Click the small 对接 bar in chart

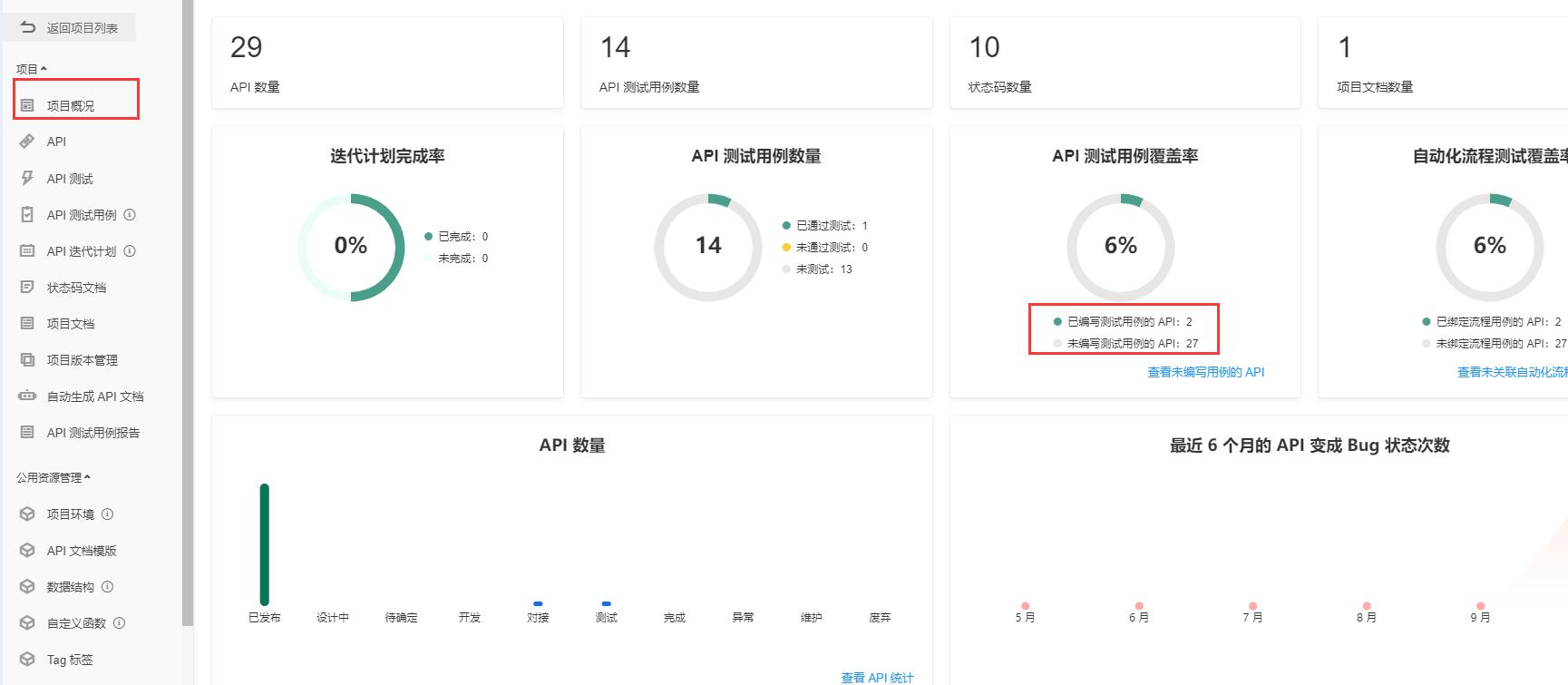tap(538, 603)
